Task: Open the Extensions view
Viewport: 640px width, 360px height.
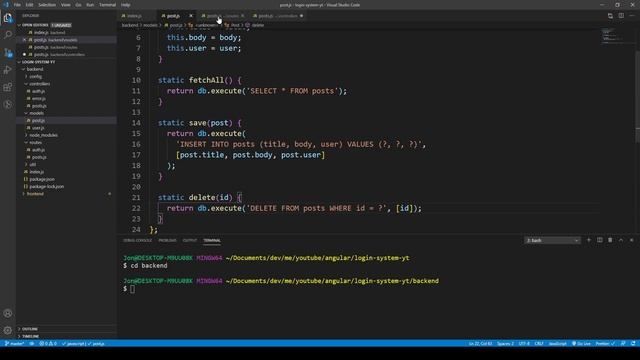Action: click(x=8, y=87)
